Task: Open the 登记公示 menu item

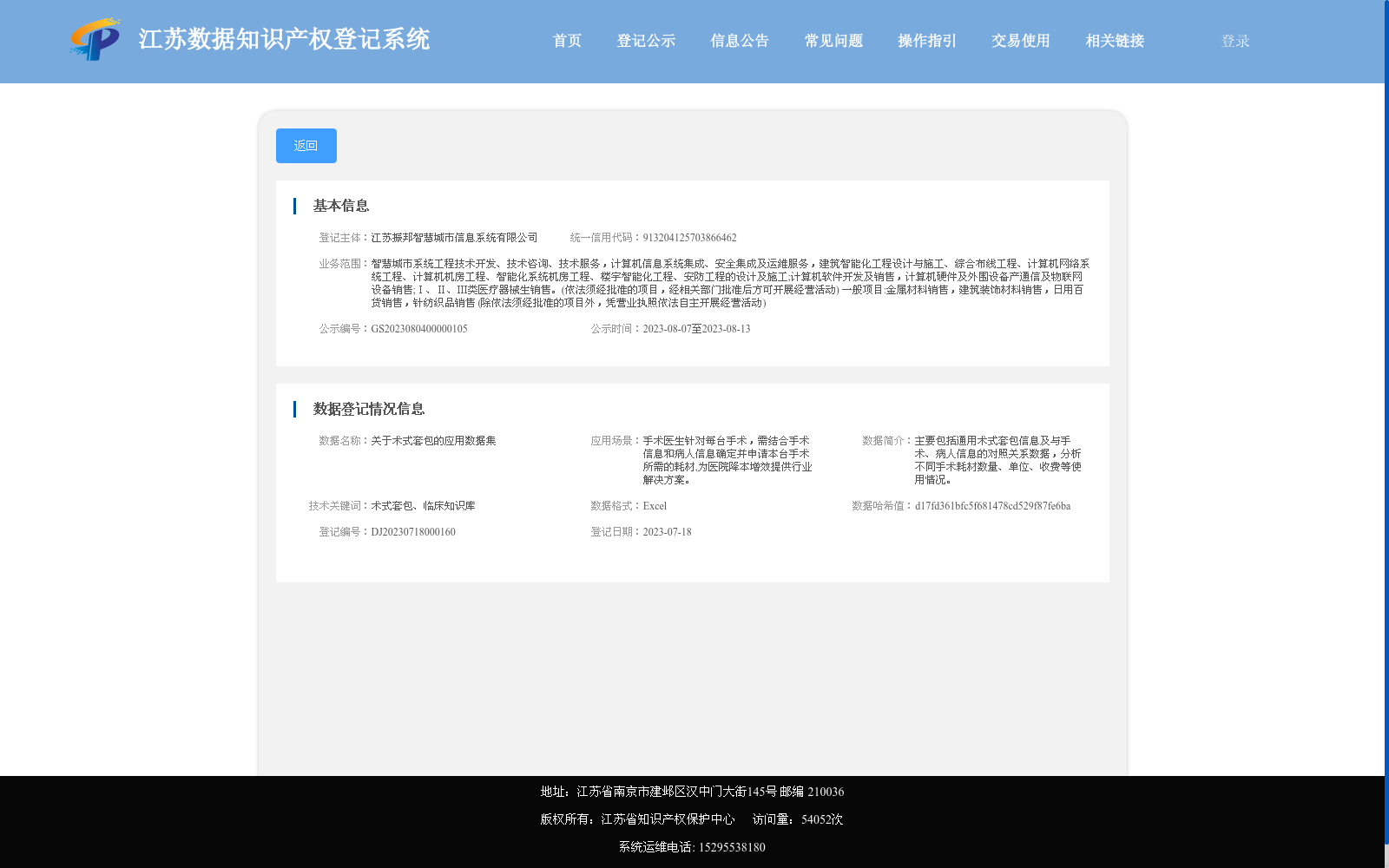Action: pos(646,41)
